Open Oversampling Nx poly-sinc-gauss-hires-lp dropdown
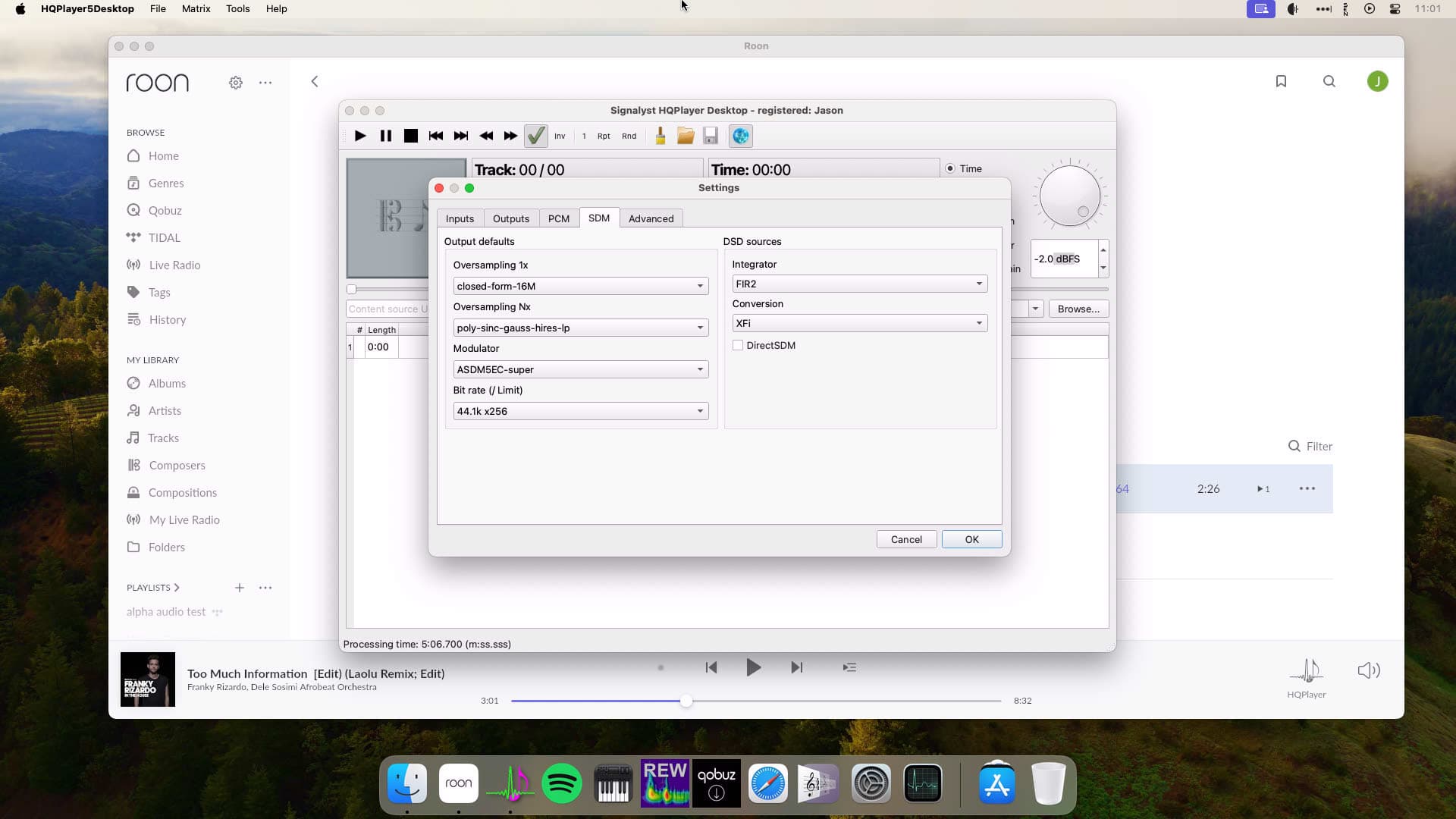 pyautogui.click(x=581, y=328)
